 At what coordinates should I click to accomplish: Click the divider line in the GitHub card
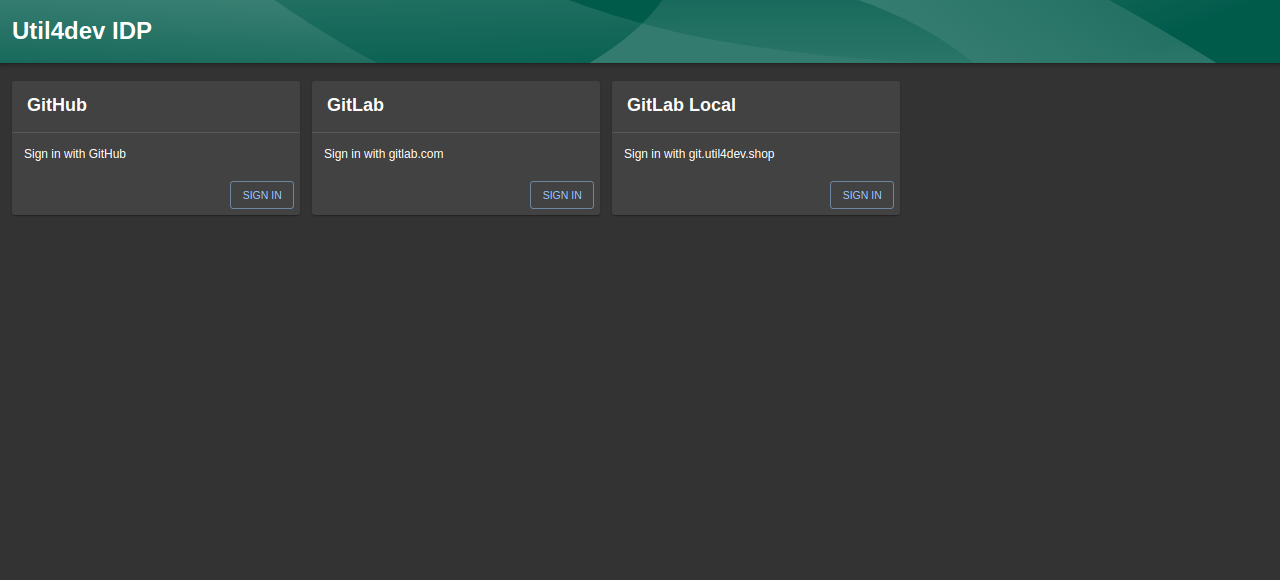[156, 132]
